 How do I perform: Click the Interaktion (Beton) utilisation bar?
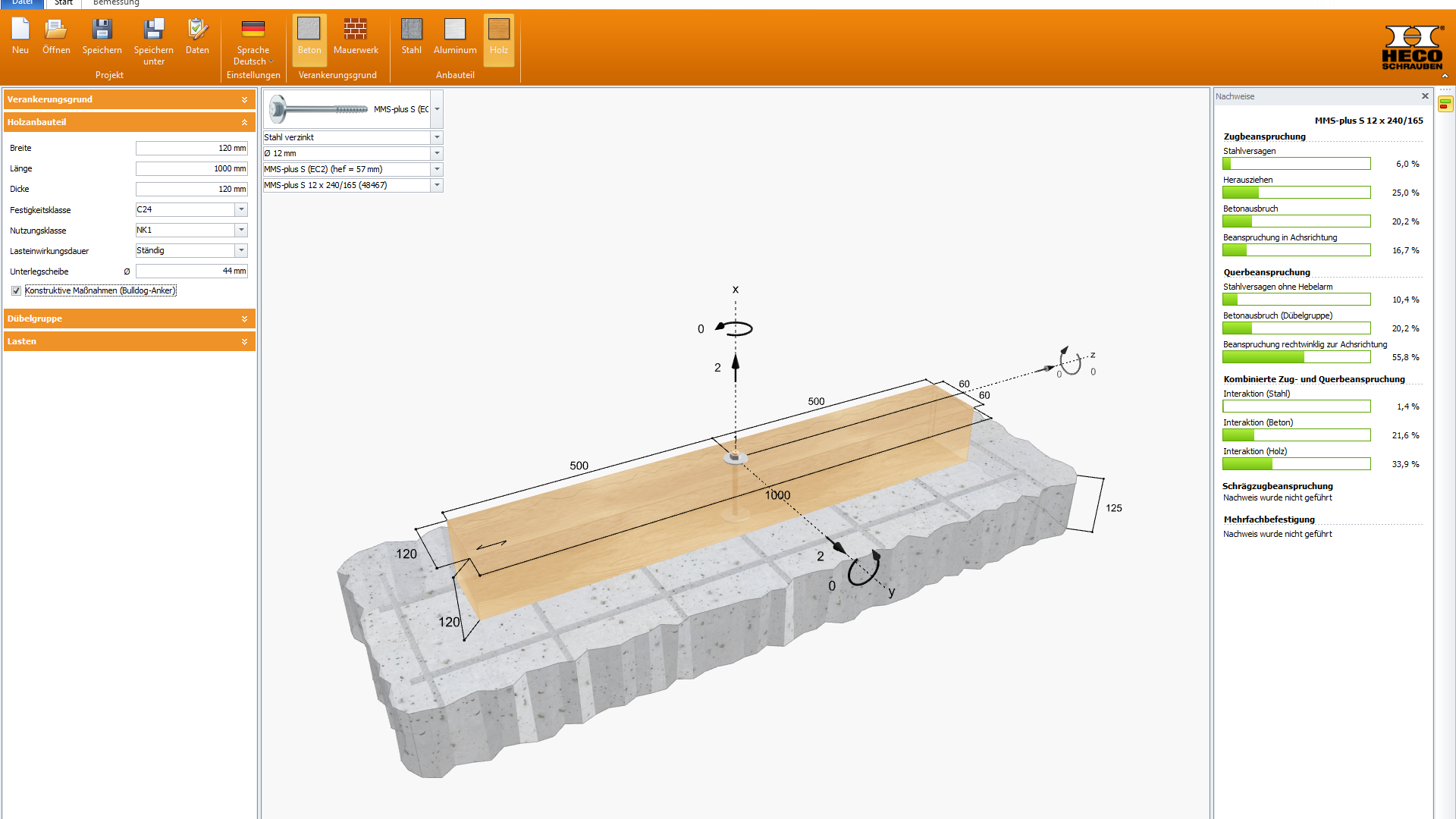[x=1297, y=435]
